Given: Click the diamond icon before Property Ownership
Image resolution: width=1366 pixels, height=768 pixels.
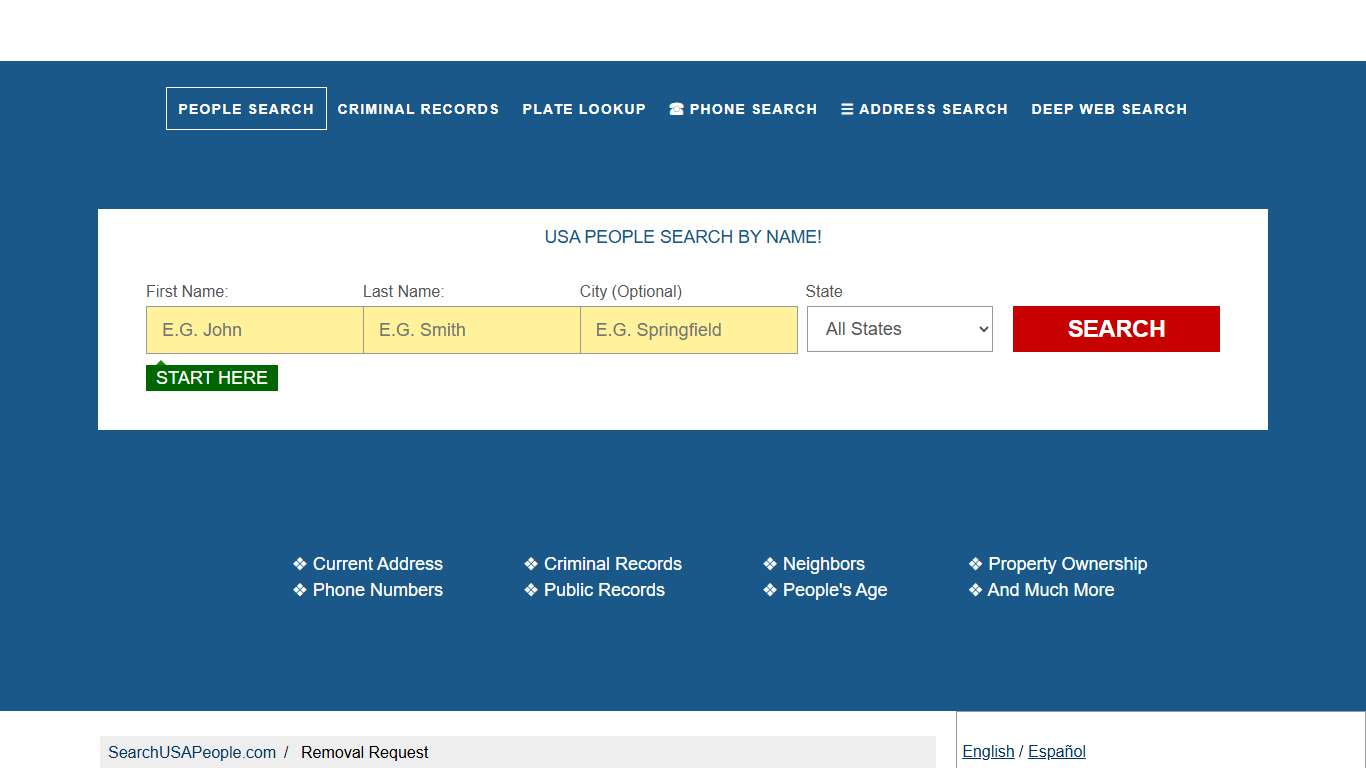Looking at the screenshot, I should pyautogui.click(x=975, y=563).
